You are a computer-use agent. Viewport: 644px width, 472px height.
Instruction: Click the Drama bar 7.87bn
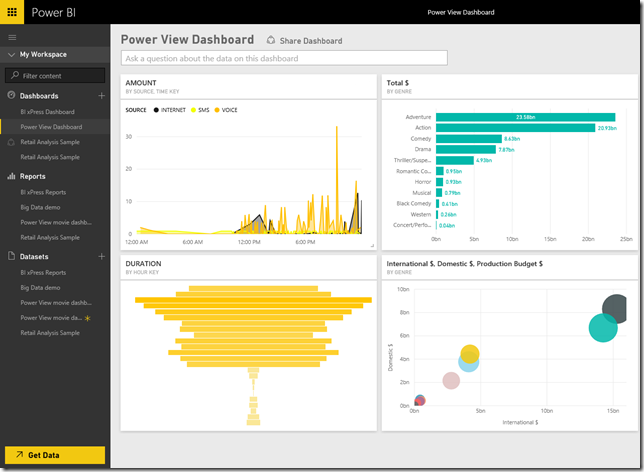pyautogui.click(x=466, y=150)
